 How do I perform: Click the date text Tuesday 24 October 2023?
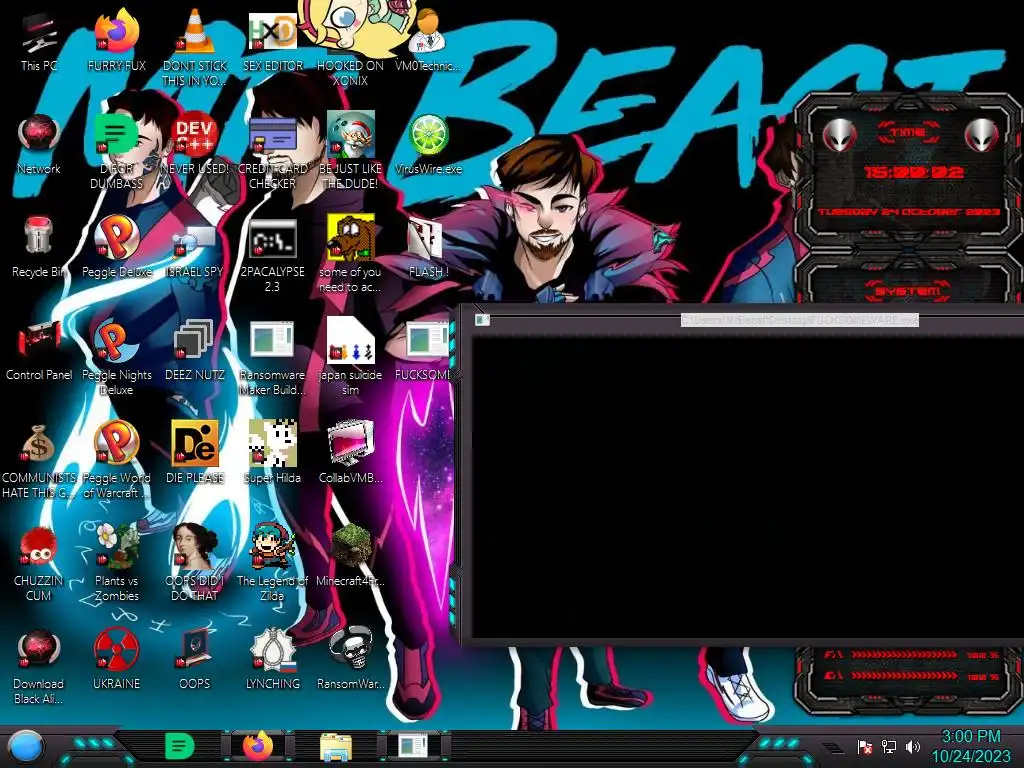click(x=908, y=212)
